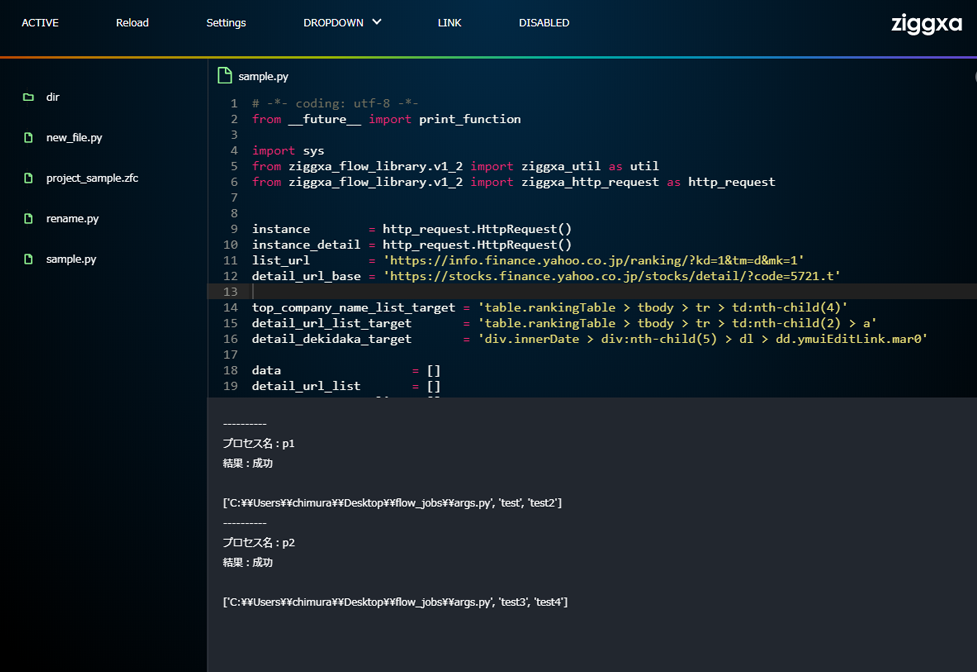Image resolution: width=977 pixels, height=672 pixels.
Task: Click 'import sys' on line 4
Action: coord(288,151)
